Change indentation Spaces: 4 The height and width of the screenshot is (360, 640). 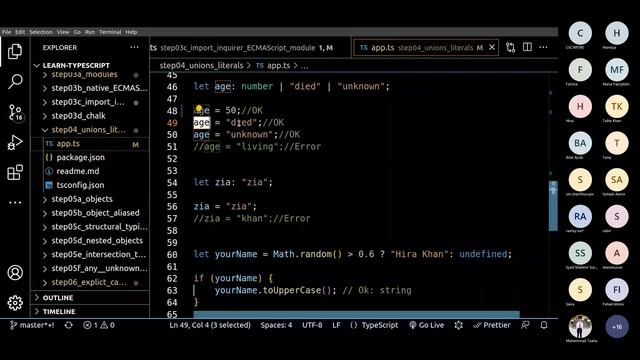(x=276, y=325)
